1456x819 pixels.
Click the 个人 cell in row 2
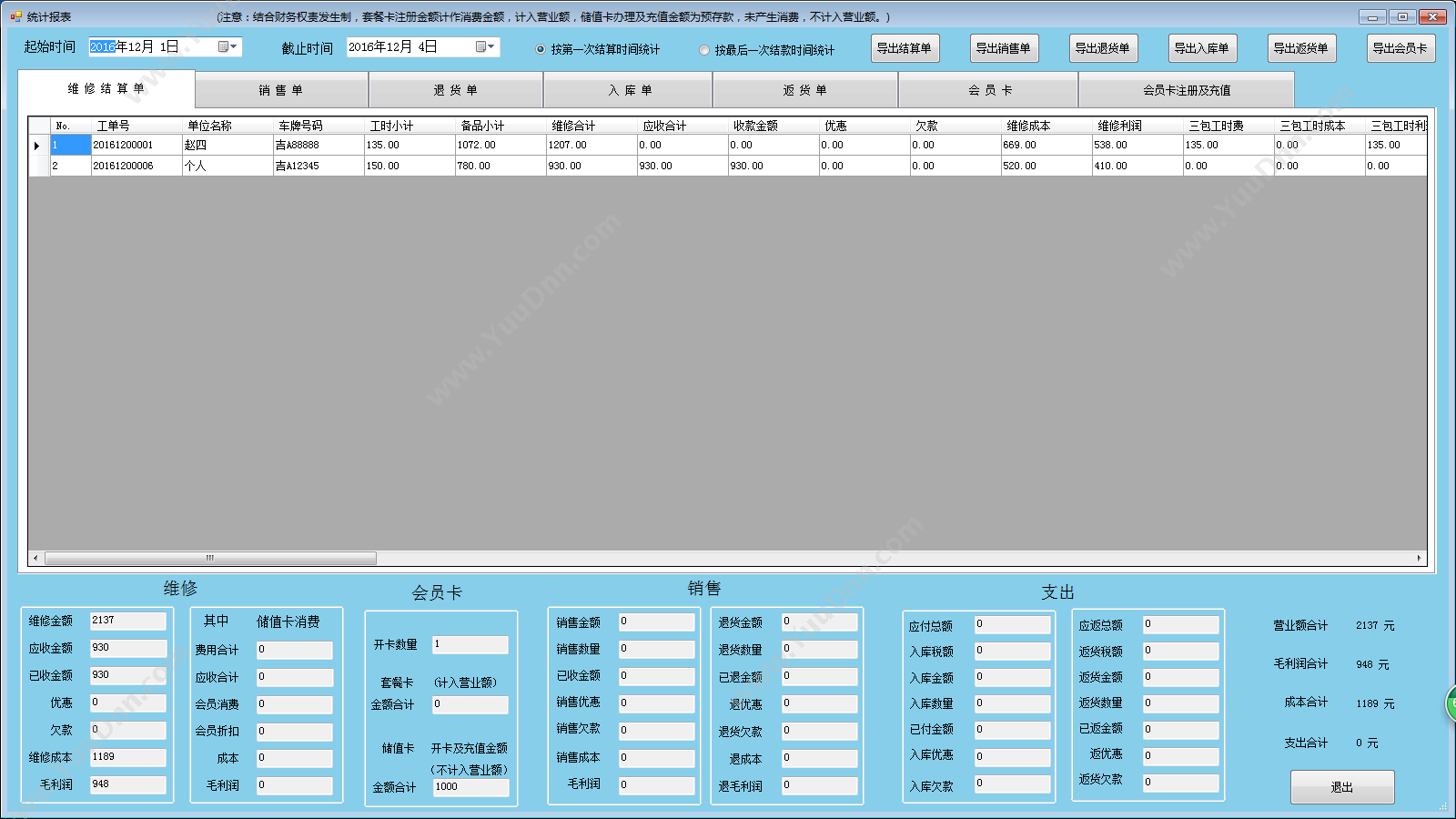(x=227, y=167)
